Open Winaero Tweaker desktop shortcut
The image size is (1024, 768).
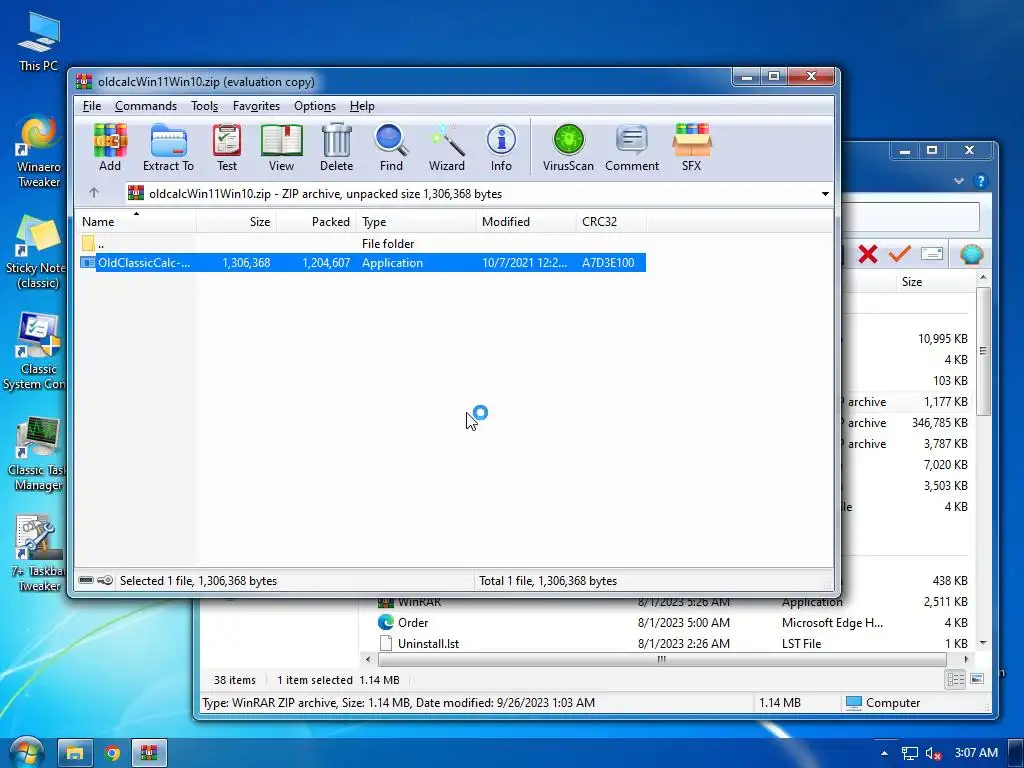[x=39, y=152]
